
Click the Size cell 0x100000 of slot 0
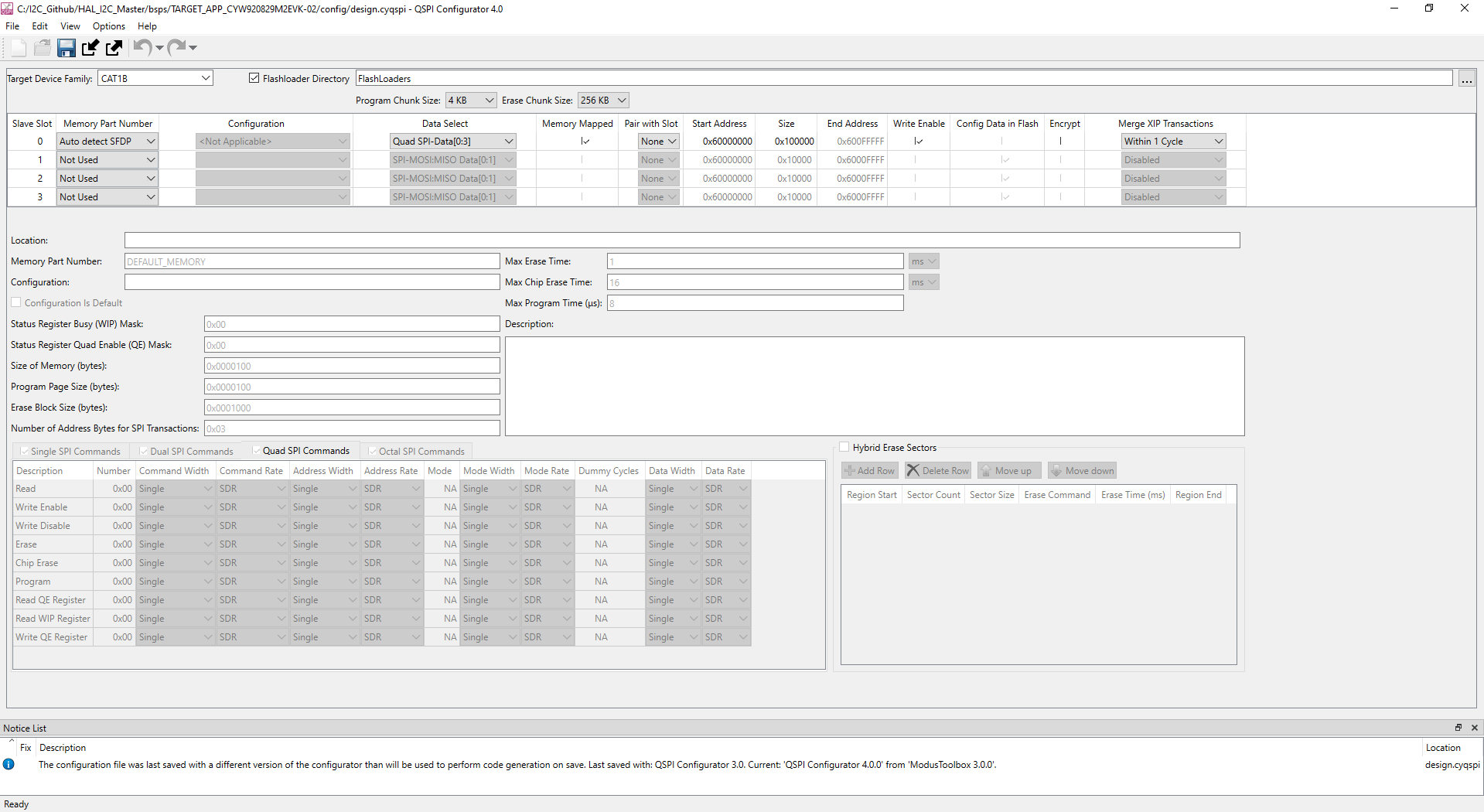pyautogui.click(x=787, y=142)
